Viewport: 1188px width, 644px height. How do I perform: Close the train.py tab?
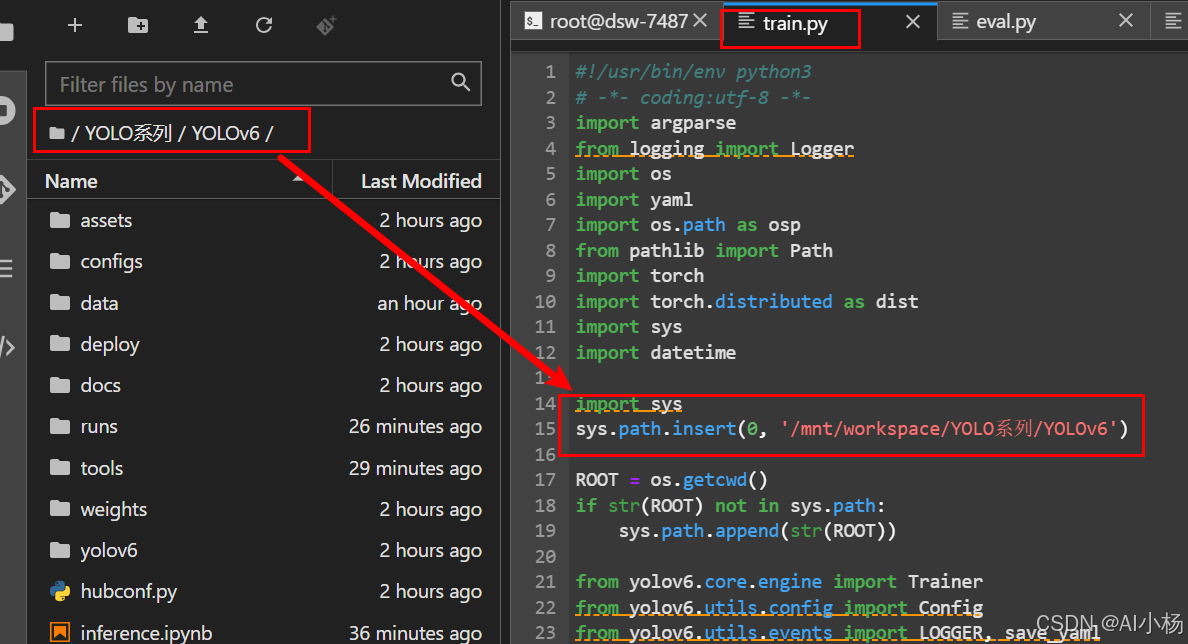(912, 21)
